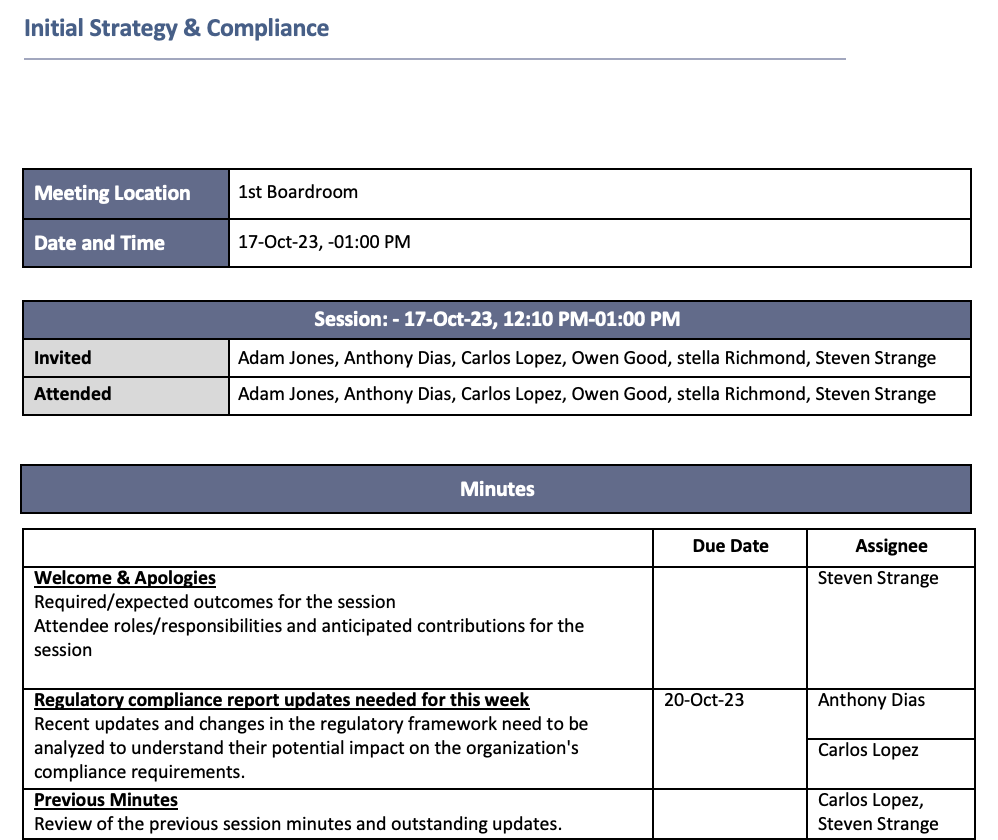This screenshot has height=840, width=998.
Task: Click the "Minutes" section header bar
Action: pyautogui.click(x=497, y=489)
